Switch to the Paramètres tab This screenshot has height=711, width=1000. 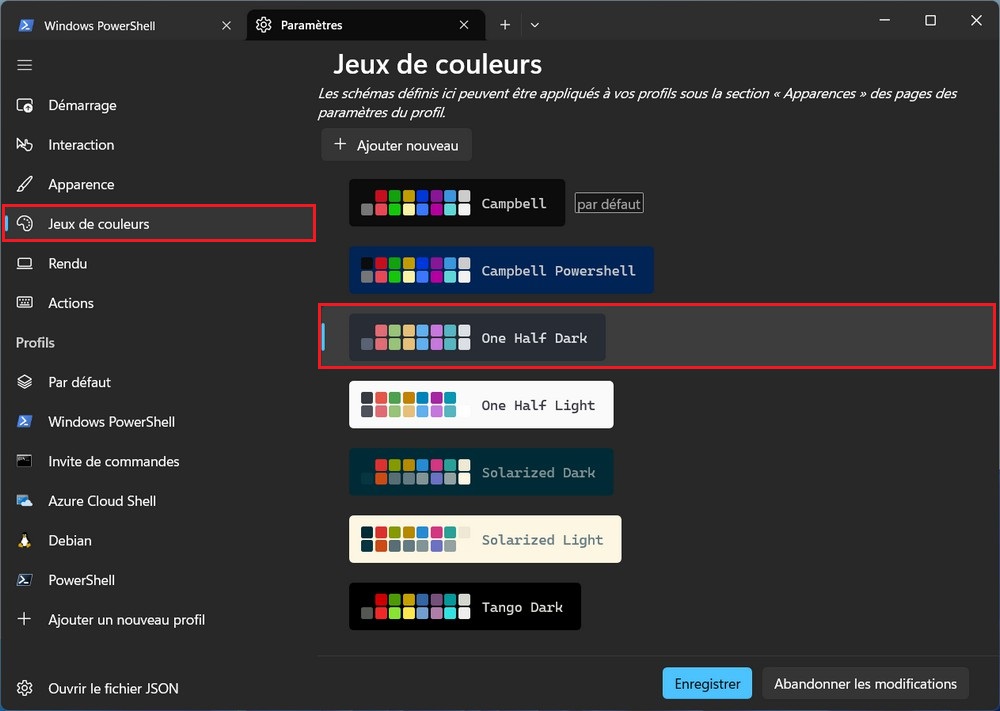point(366,25)
